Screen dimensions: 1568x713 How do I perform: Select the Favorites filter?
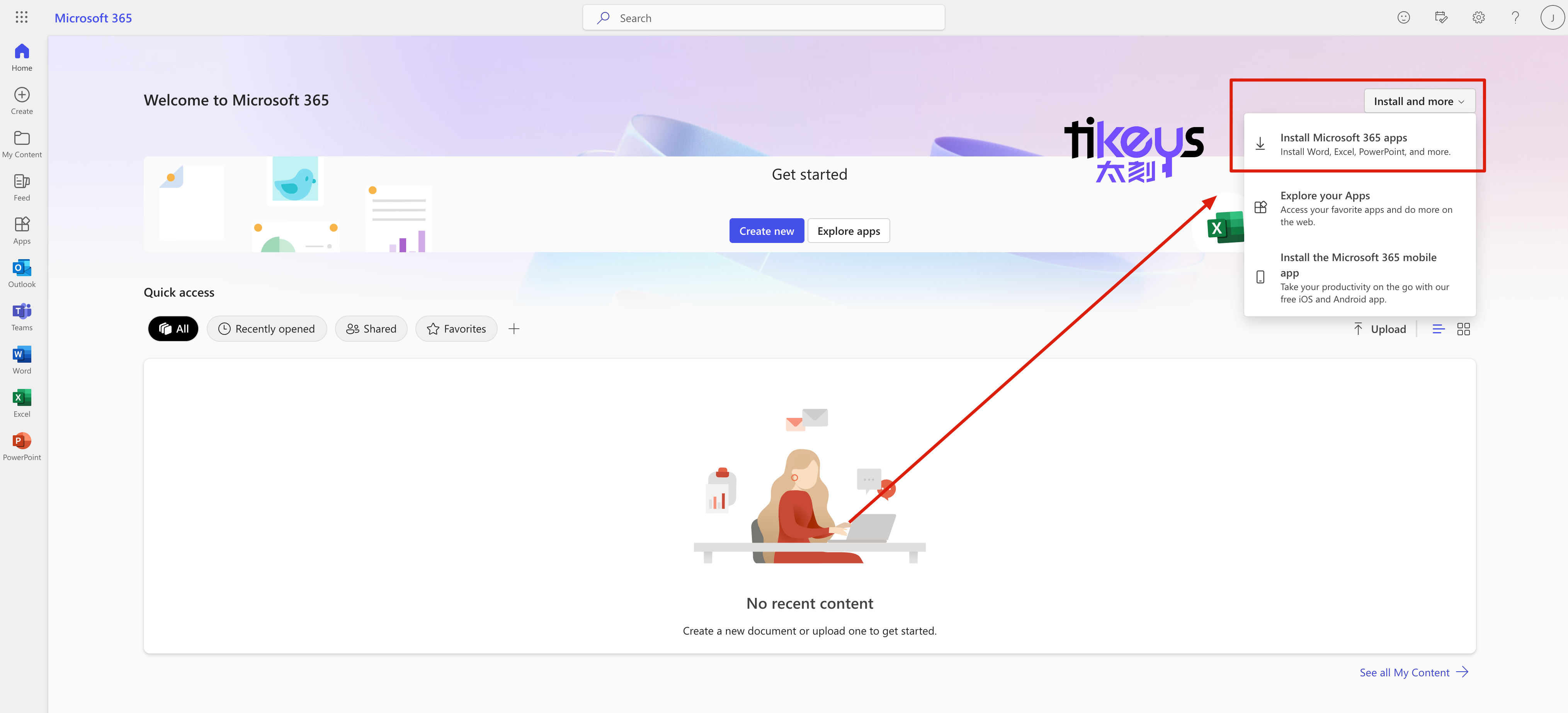click(x=456, y=329)
